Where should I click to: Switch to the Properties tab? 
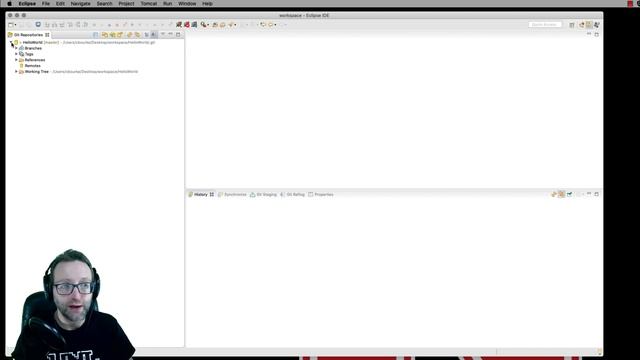pos(321,195)
